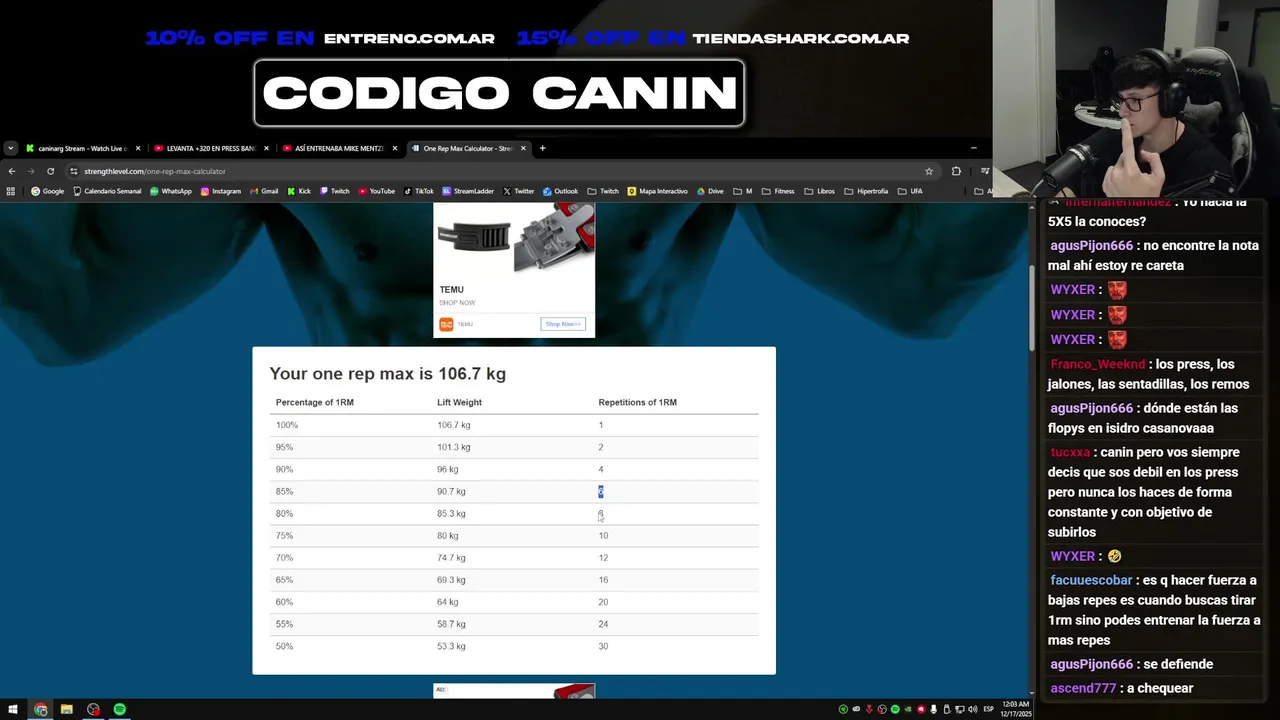Go back to previous page

[x=12, y=171]
